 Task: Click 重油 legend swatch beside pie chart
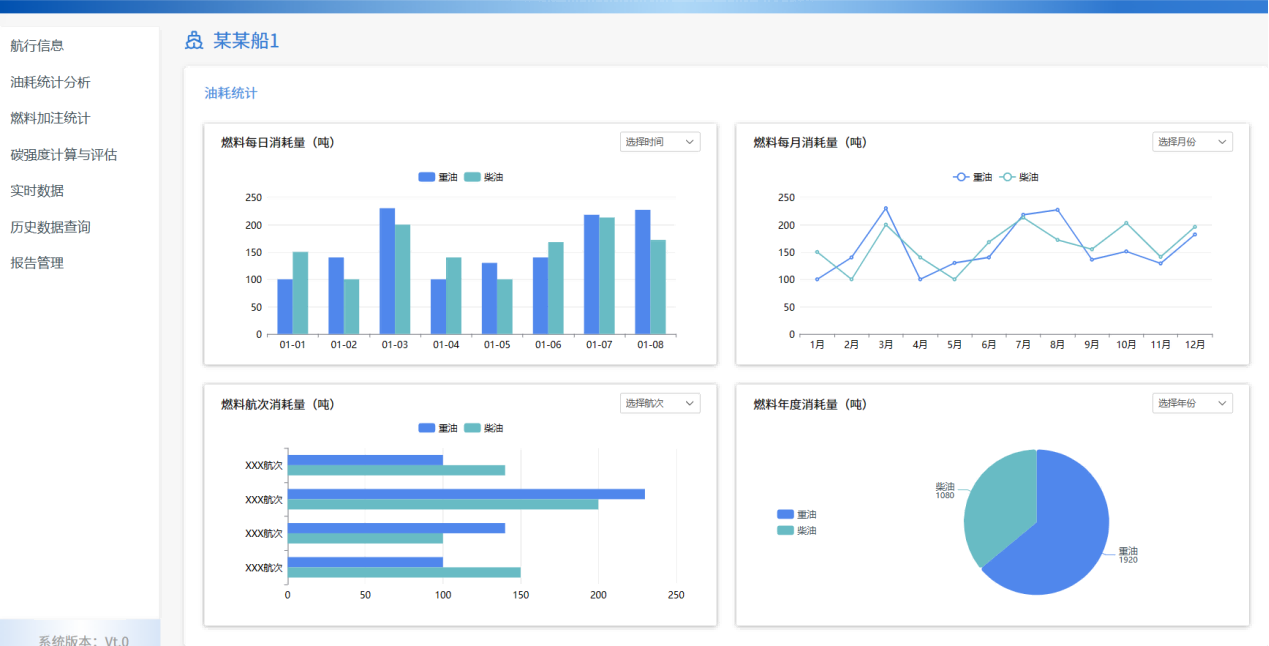785,514
